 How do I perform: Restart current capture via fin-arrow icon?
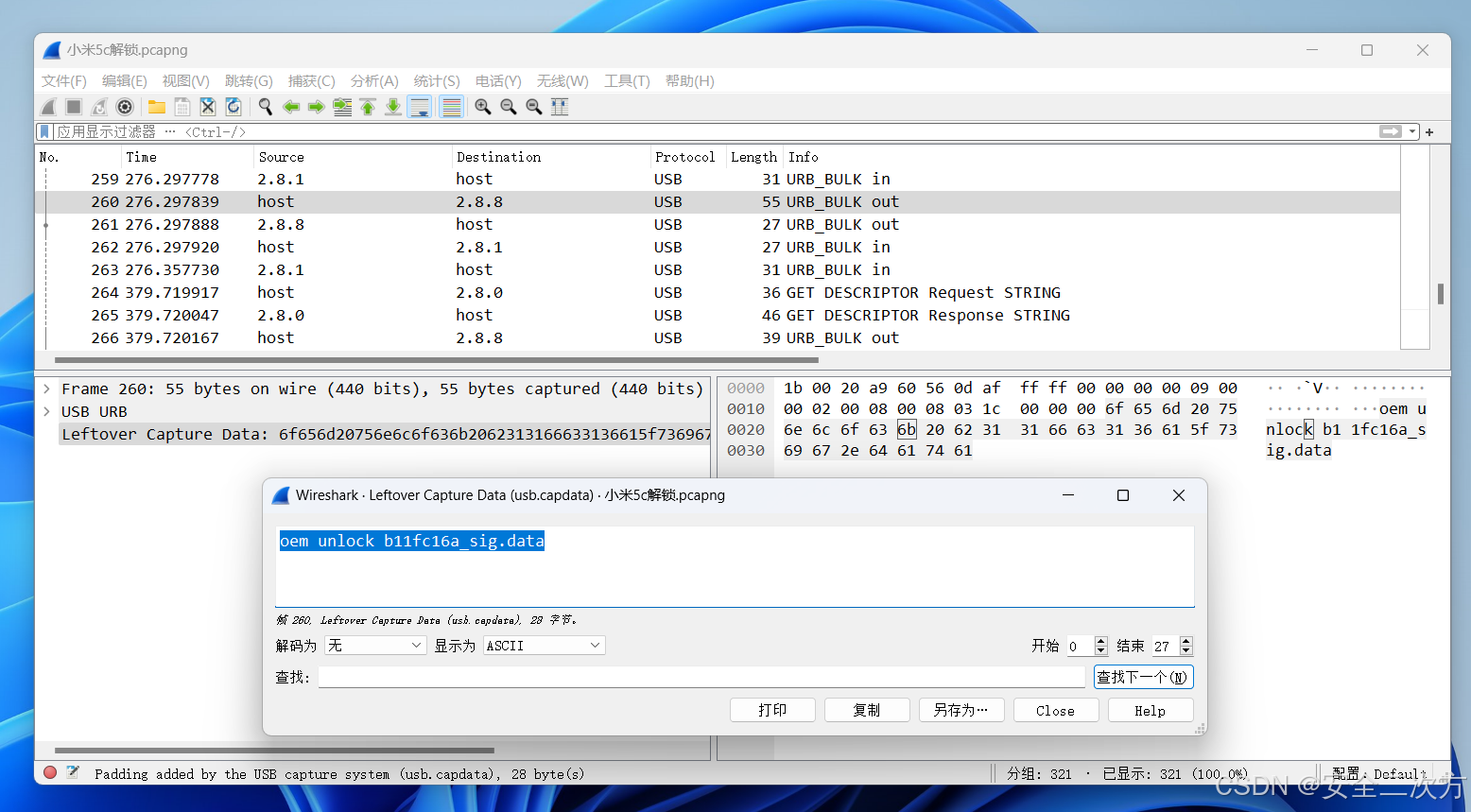[99, 107]
